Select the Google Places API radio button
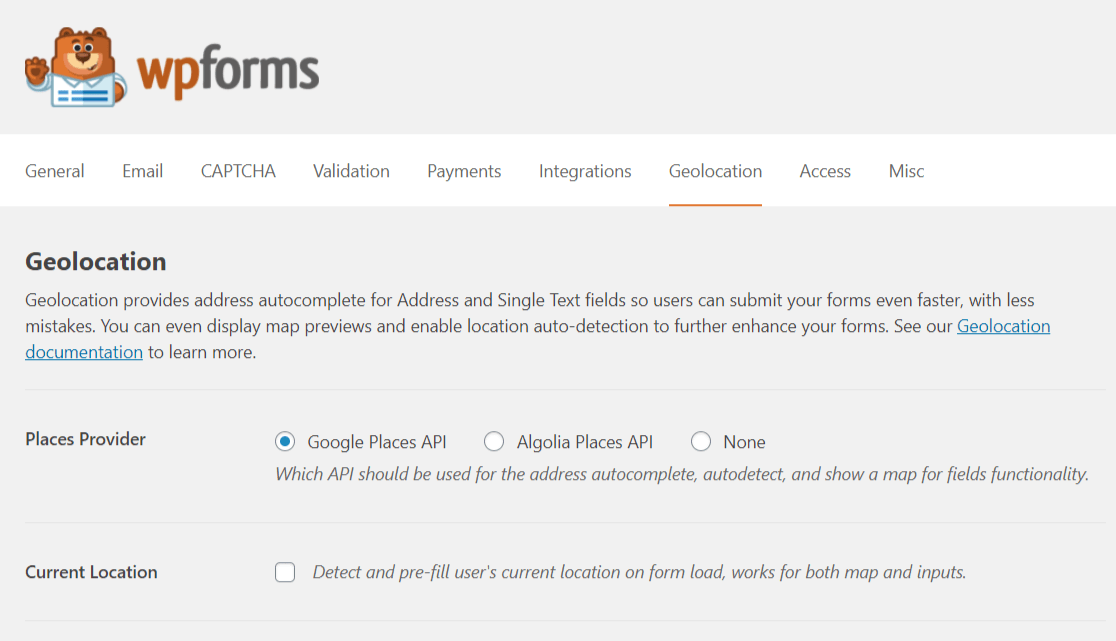 point(285,442)
